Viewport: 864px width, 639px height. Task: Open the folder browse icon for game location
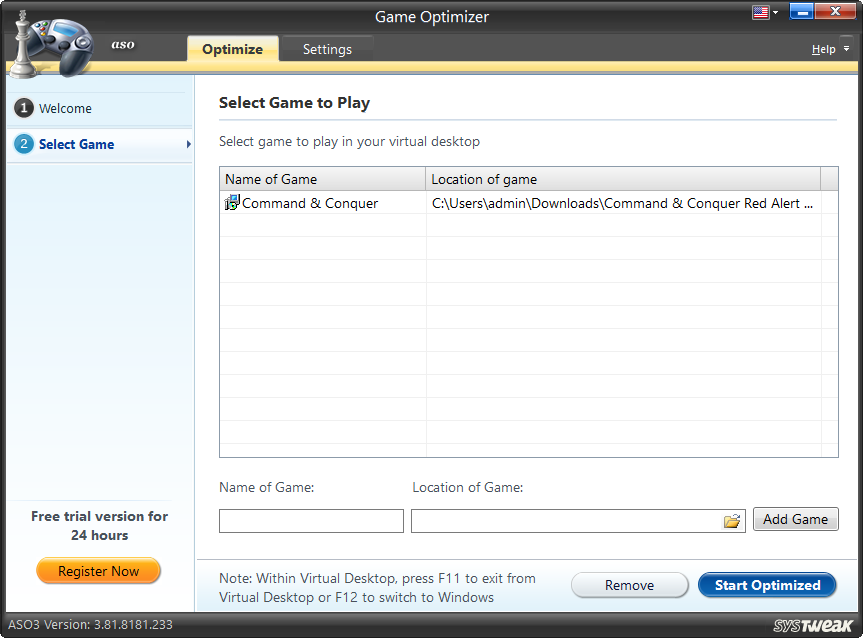pos(732,519)
